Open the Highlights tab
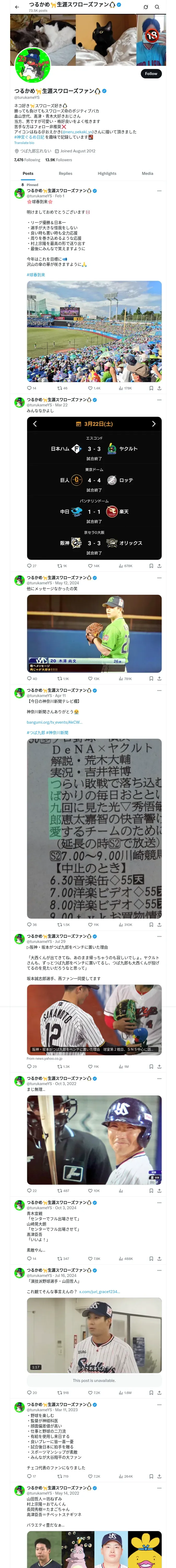The image size is (176, 1568). point(107,174)
